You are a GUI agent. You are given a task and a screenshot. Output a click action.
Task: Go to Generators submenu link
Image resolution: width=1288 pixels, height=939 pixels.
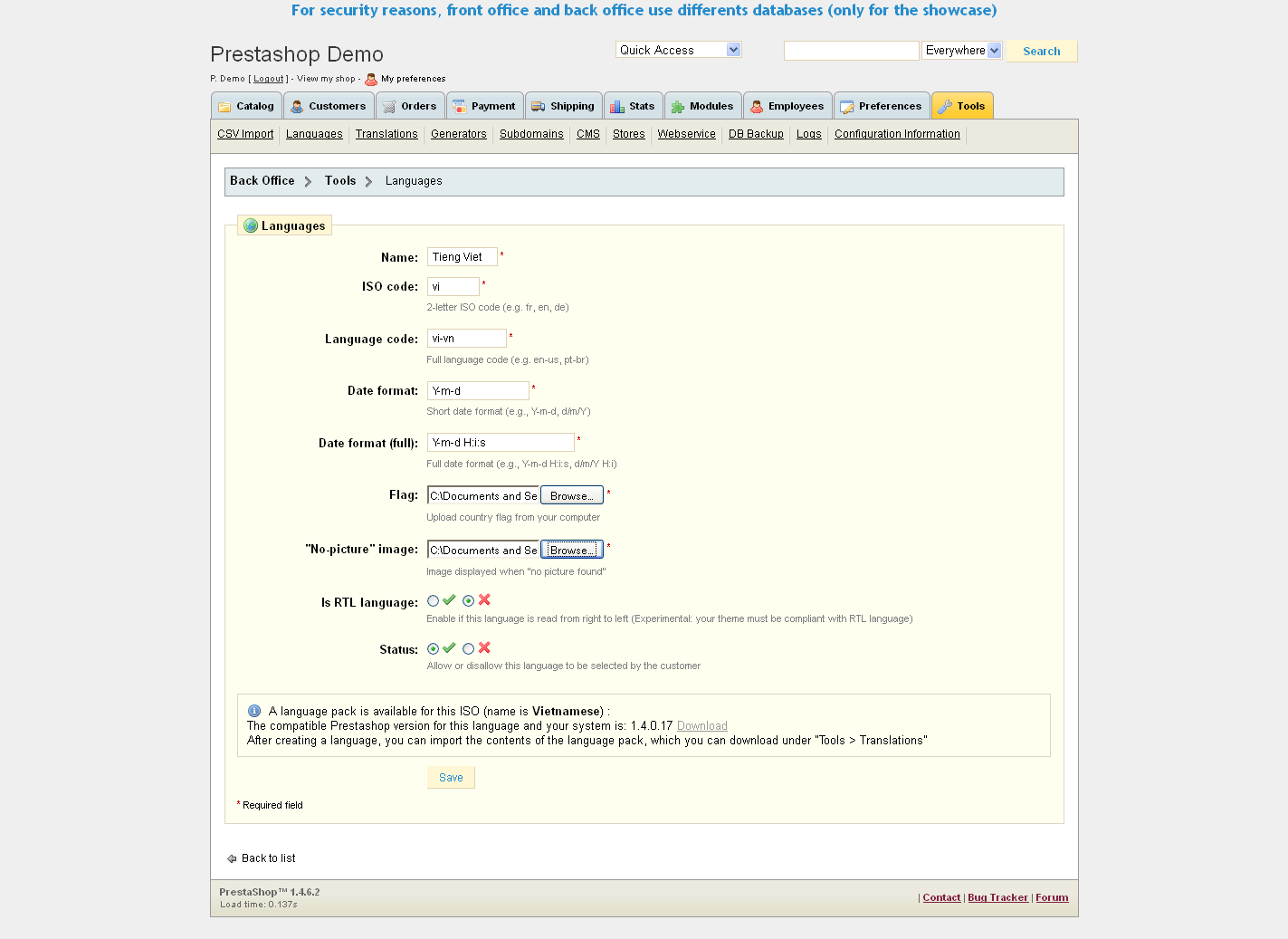coord(459,134)
